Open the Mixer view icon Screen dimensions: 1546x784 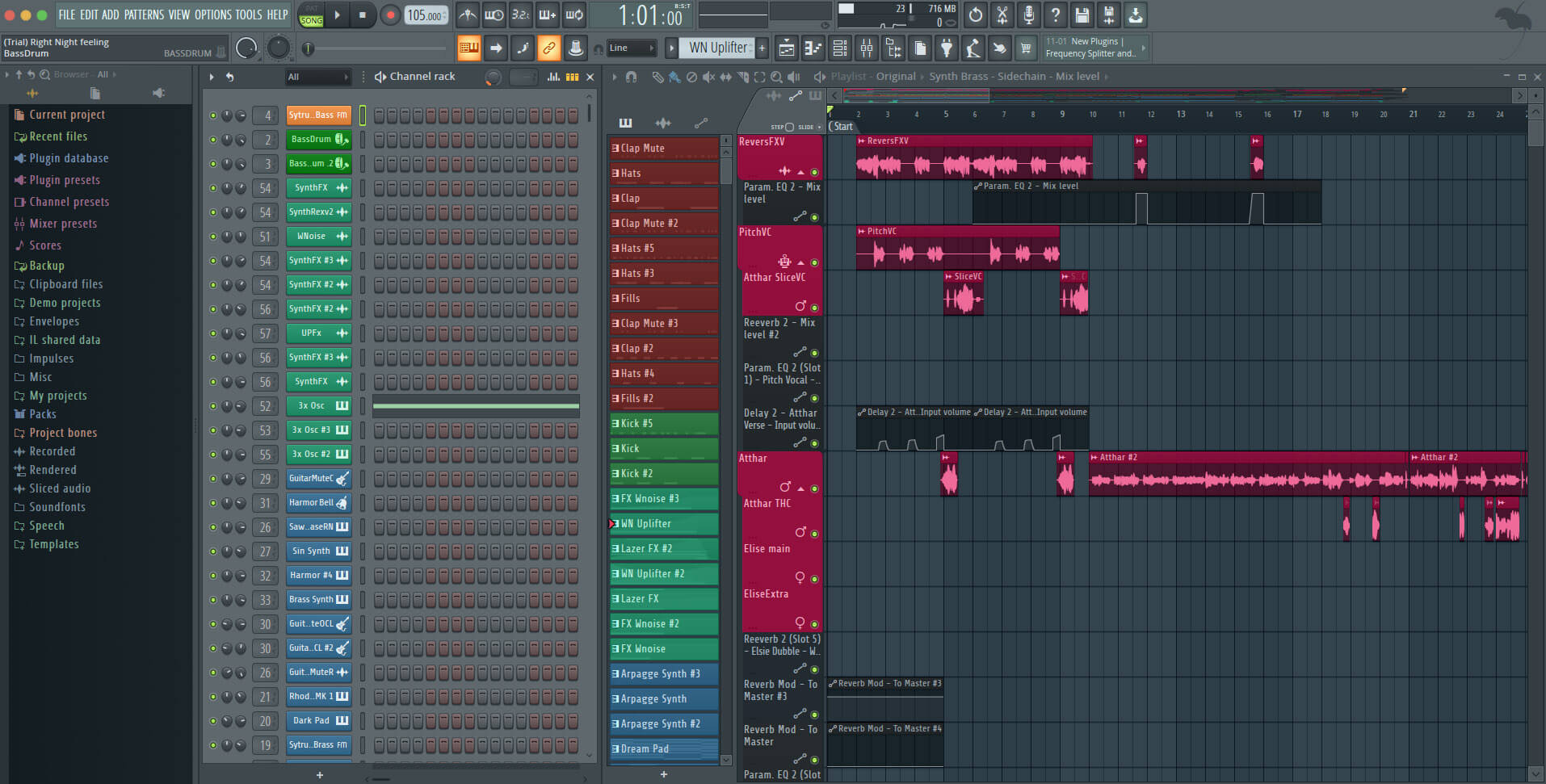click(x=867, y=48)
